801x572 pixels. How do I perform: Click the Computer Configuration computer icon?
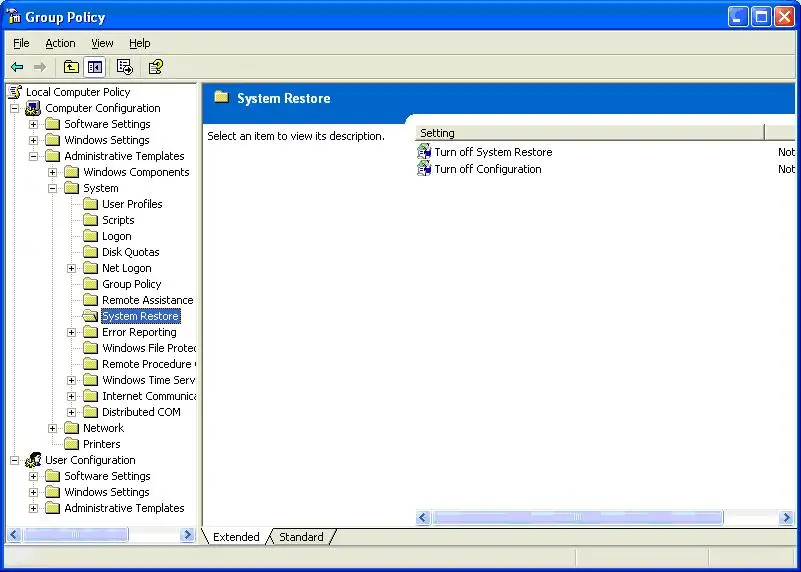33,108
